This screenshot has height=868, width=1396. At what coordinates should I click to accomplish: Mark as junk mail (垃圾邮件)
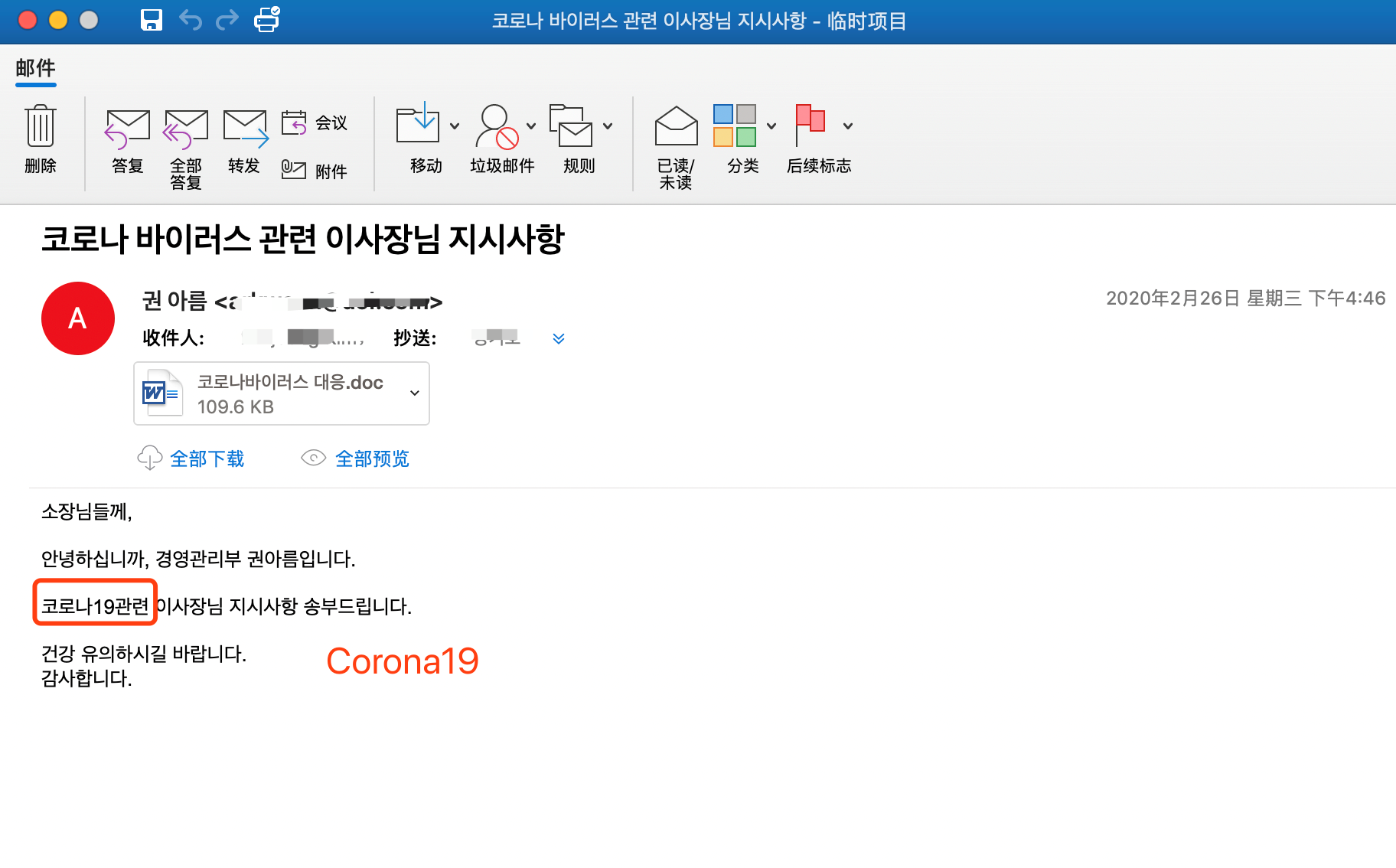(x=501, y=139)
